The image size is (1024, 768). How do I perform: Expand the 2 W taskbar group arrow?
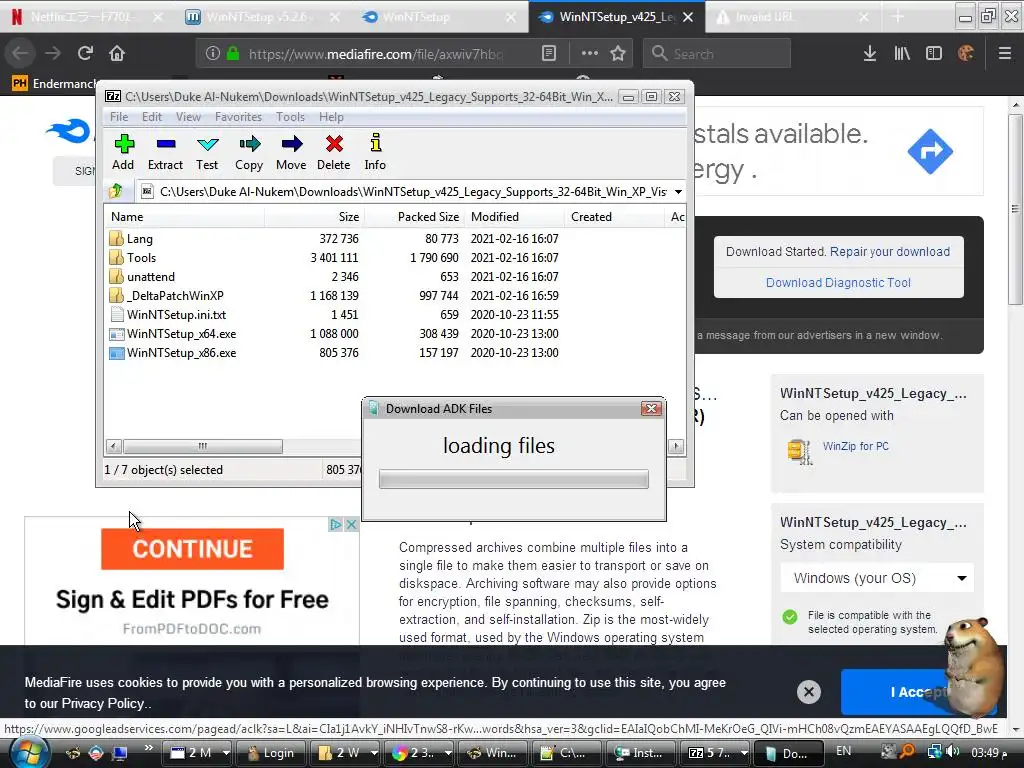[x=374, y=753]
